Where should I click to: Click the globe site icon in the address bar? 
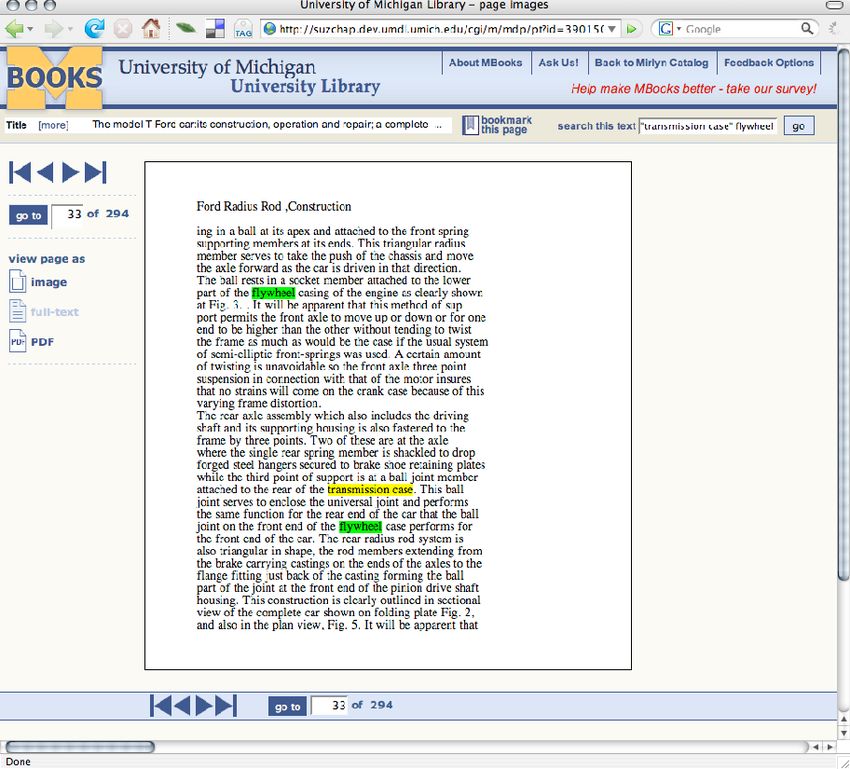point(269,28)
